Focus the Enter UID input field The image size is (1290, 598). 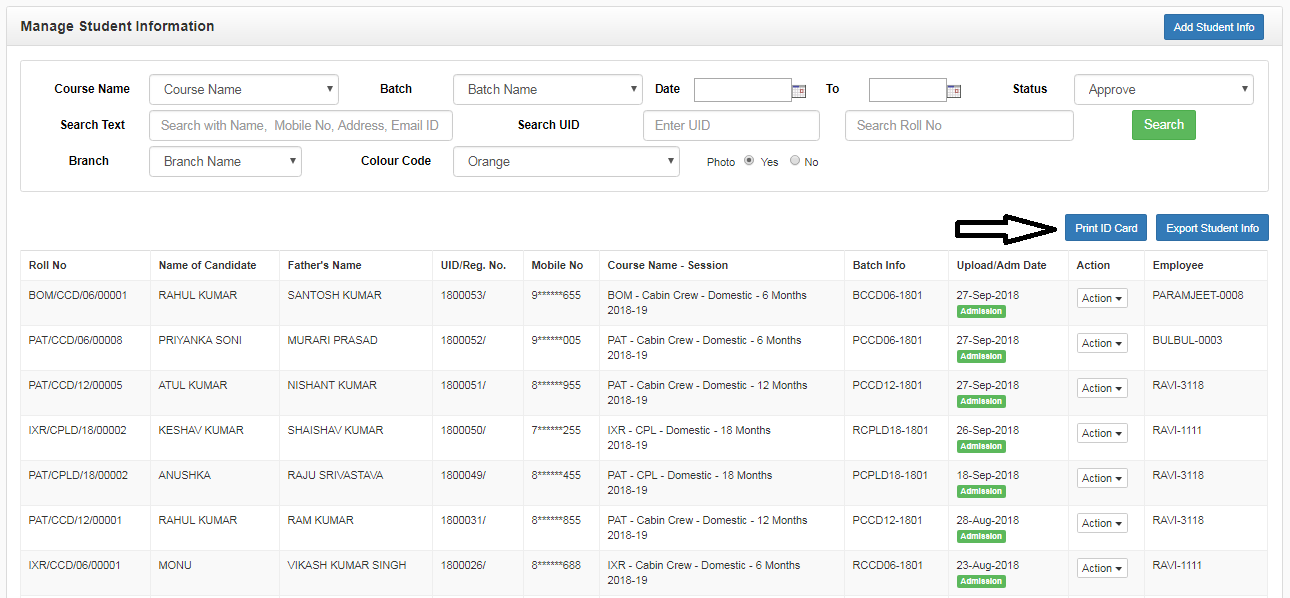coord(731,125)
